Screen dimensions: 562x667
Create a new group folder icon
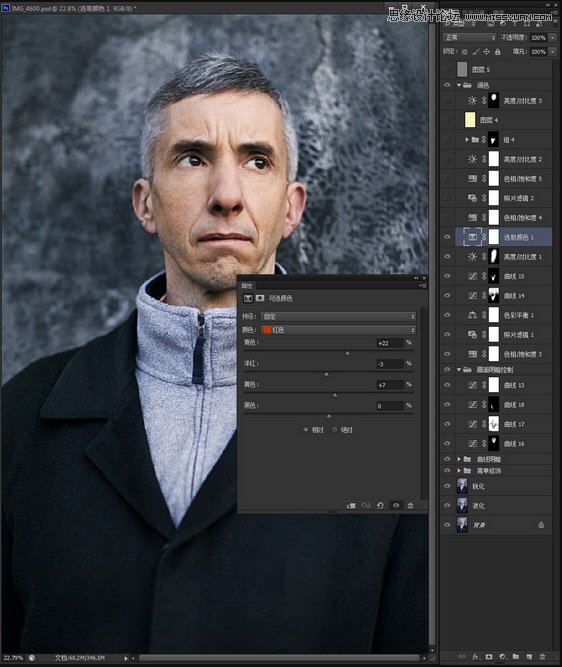[516, 657]
